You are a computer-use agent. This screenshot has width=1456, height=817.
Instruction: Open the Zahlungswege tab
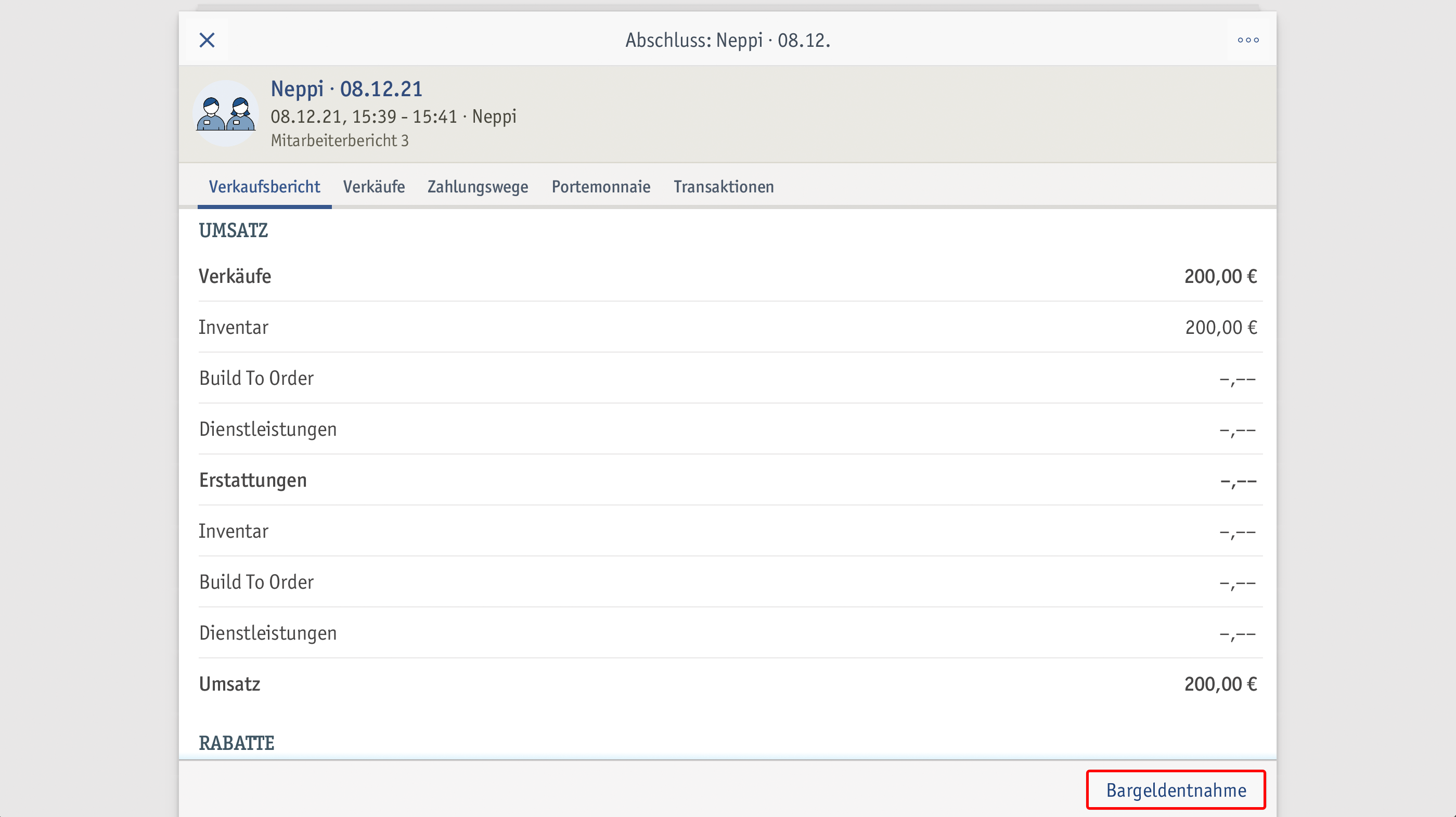pos(478,187)
